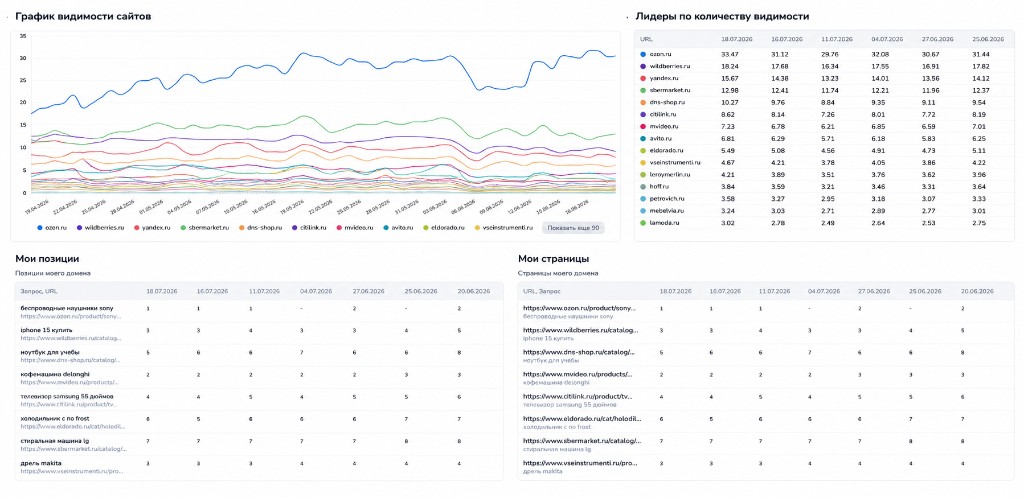
Task: Click sbermarket.ru URL in leaders table
Action: pyautogui.click(x=669, y=90)
